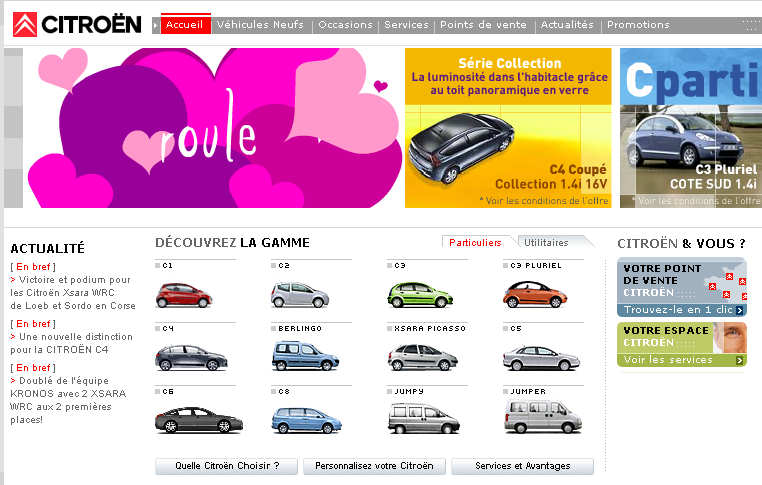Click the Citroën logo in the header
The image size is (762, 485).
click(77, 24)
